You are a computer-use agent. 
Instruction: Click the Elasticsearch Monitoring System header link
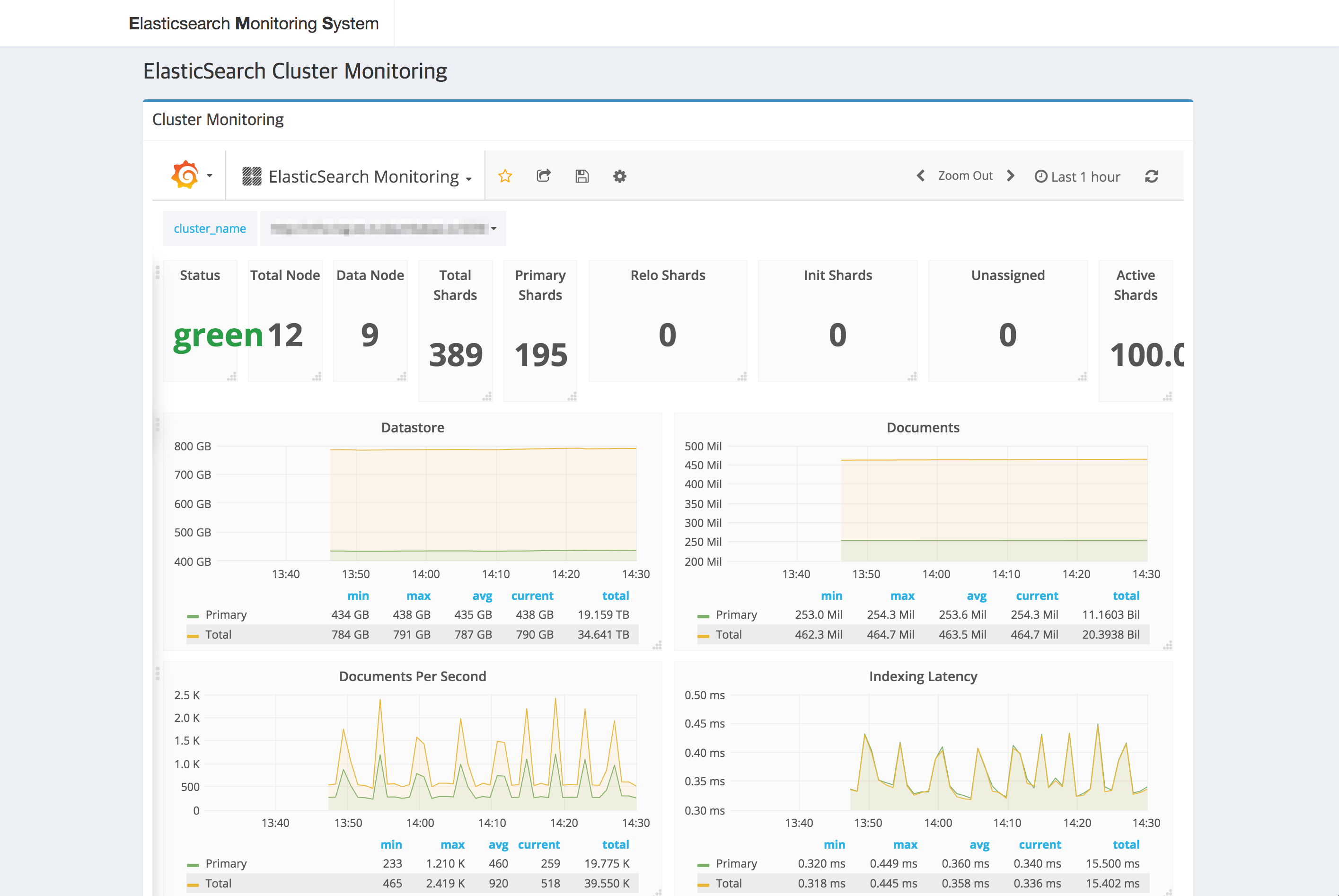click(254, 24)
